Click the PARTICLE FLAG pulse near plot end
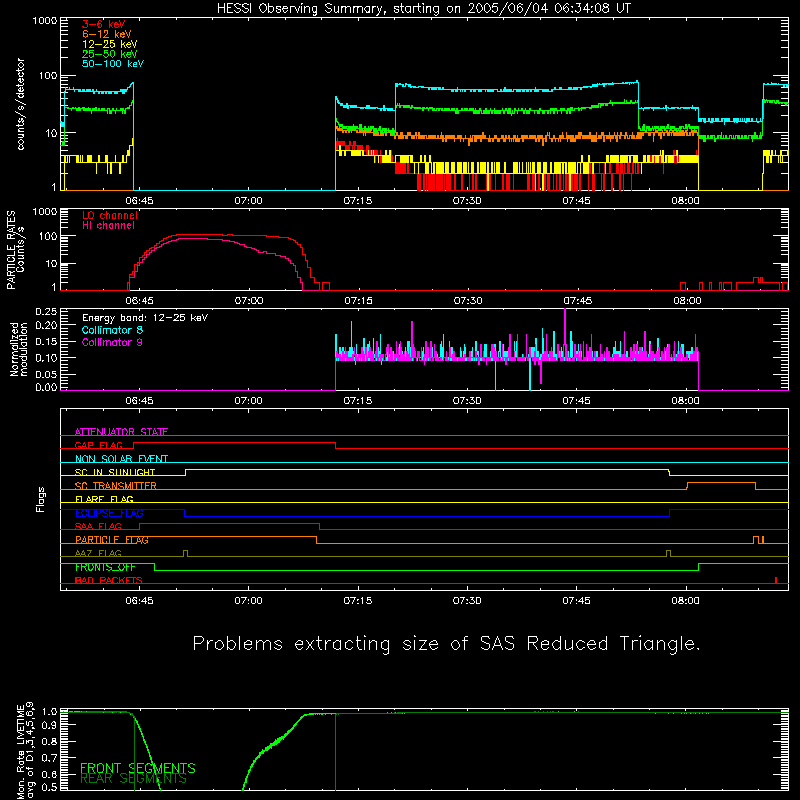Screen dimensions: 800x800 (x=758, y=540)
